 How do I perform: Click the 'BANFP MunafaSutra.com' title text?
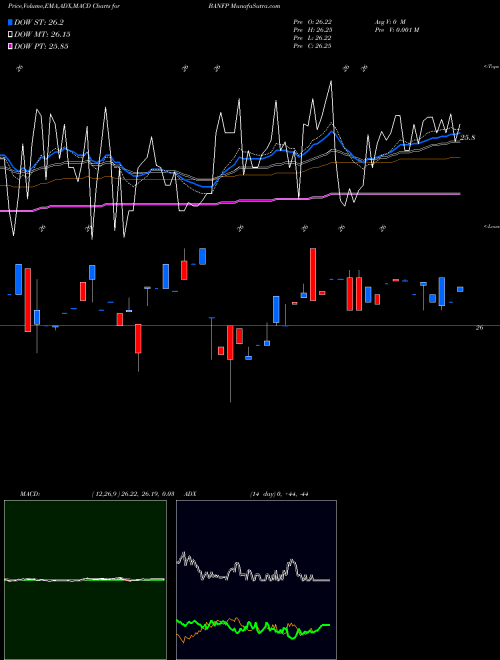244,6
